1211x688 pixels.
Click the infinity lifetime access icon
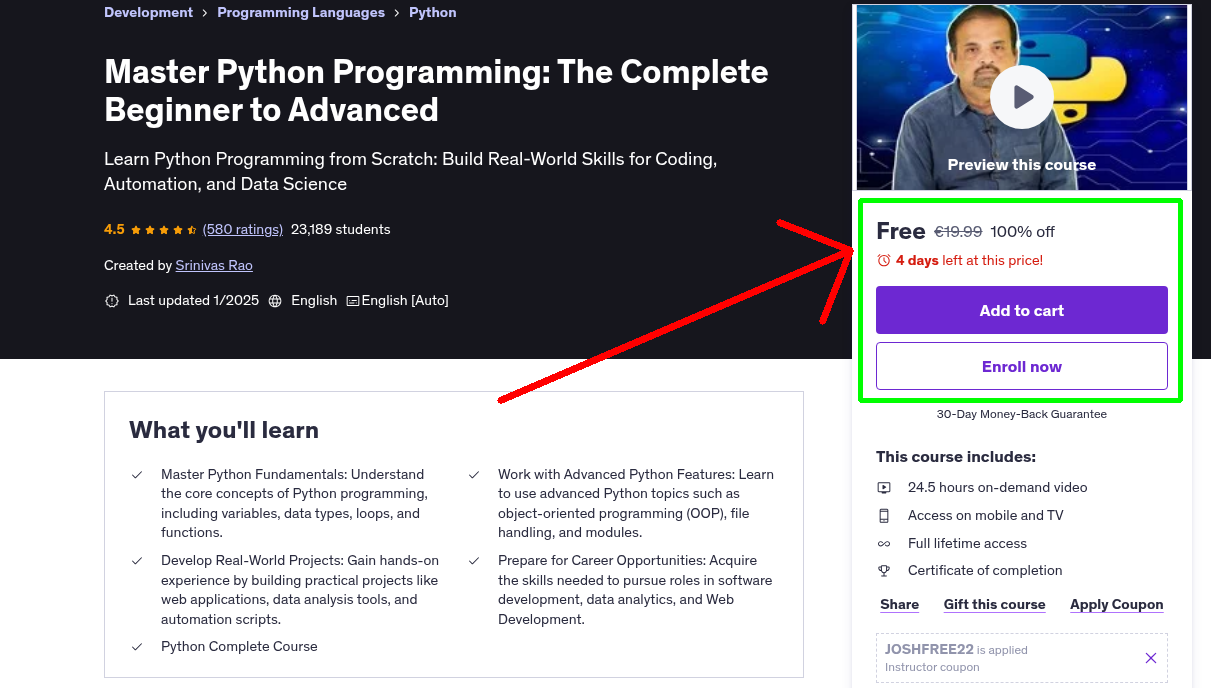click(884, 544)
